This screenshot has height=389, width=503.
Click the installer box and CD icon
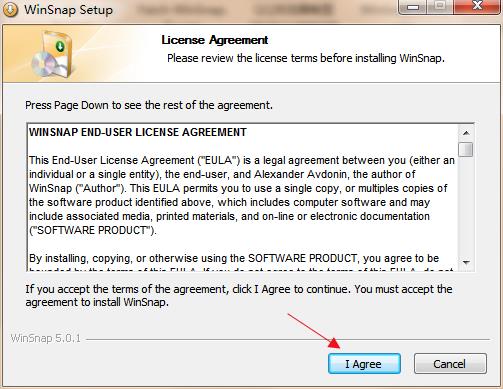52,53
